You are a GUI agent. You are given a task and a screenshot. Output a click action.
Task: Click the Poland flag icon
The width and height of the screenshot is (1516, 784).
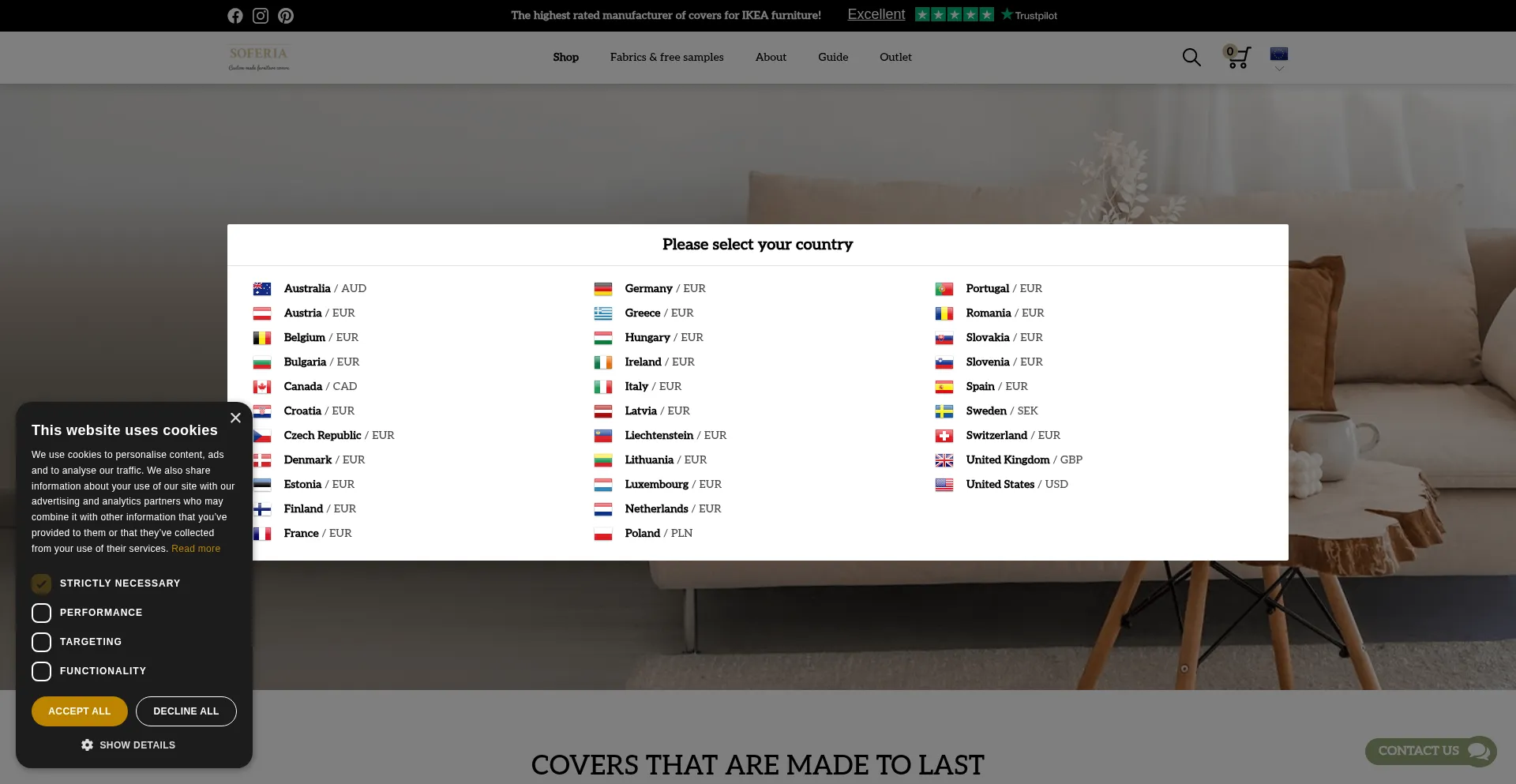tap(603, 534)
